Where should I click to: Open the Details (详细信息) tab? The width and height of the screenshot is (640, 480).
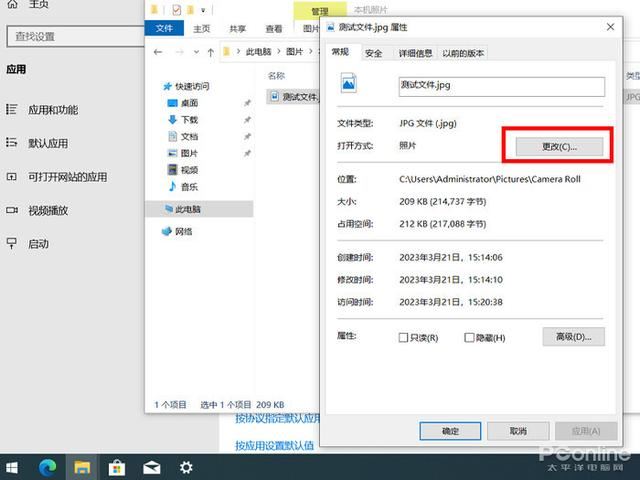coord(415,53)
